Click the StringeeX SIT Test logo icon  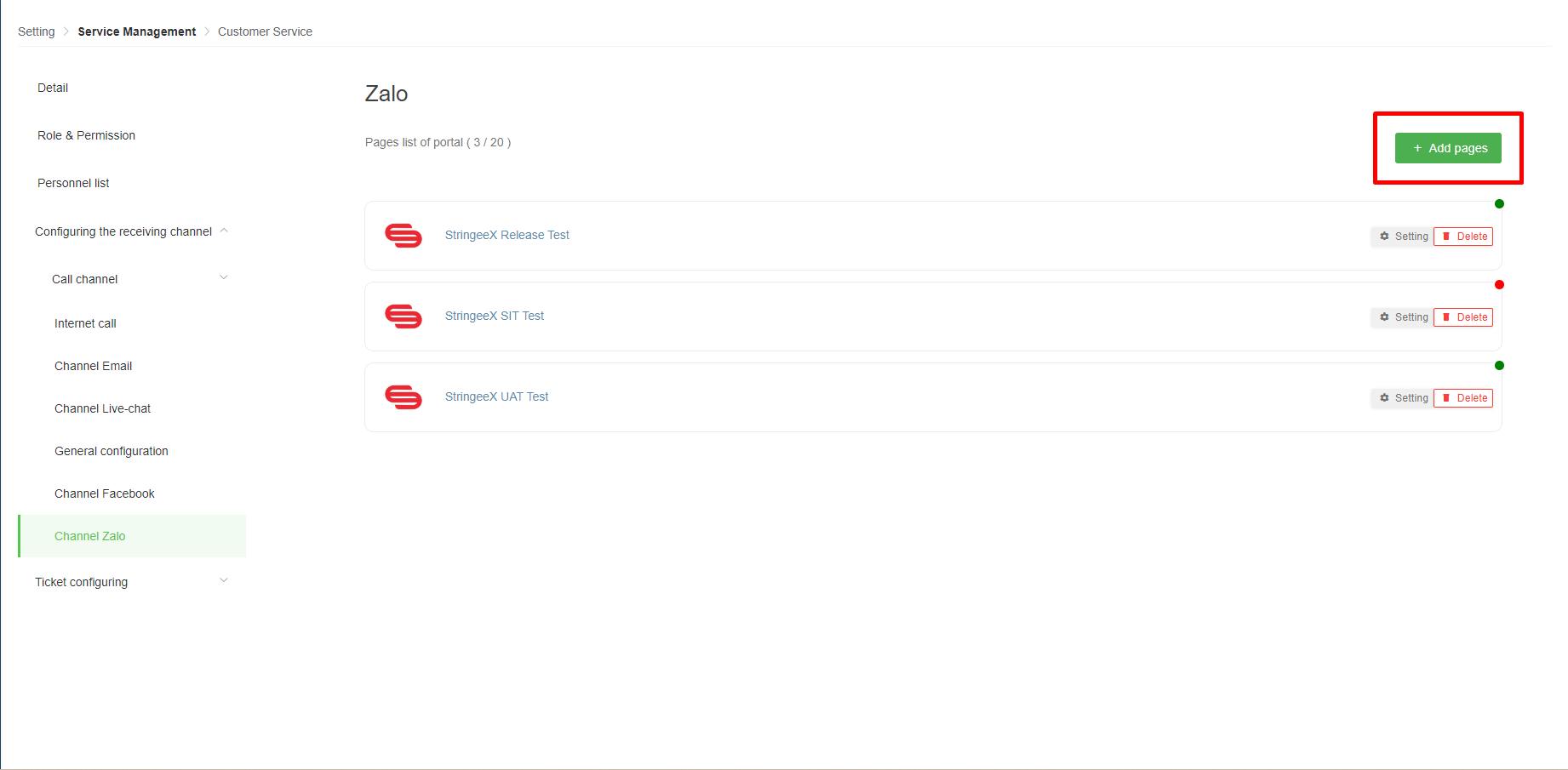[x=403, y=317]
